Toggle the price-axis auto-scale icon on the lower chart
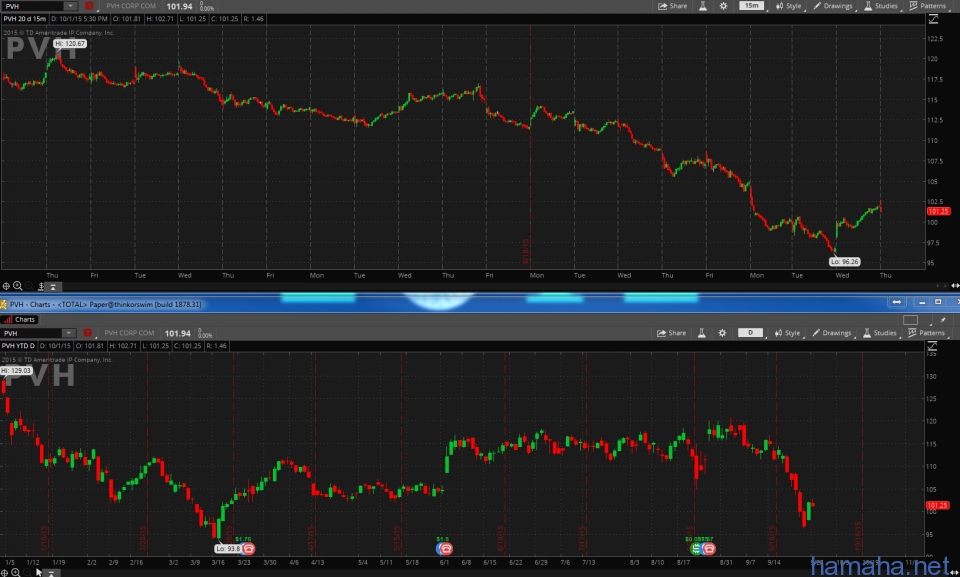 [x=932, y=347]
